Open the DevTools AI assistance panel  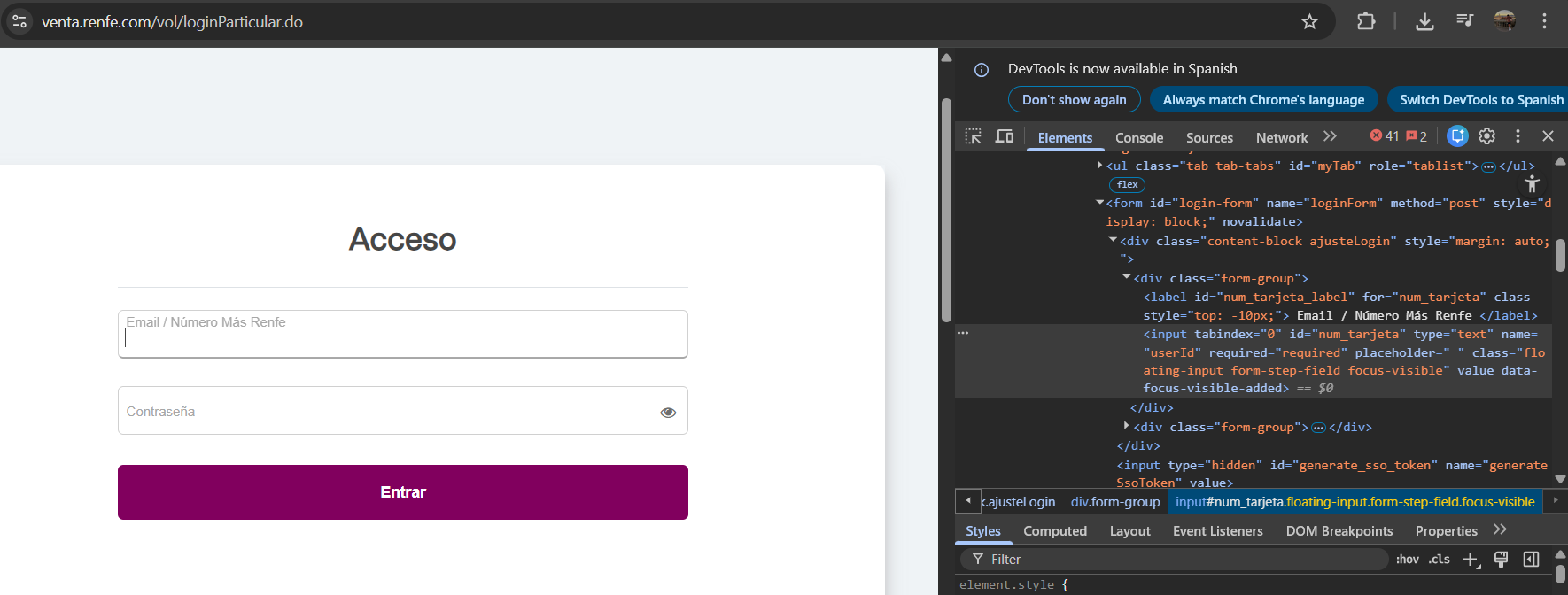[1457, 136]
